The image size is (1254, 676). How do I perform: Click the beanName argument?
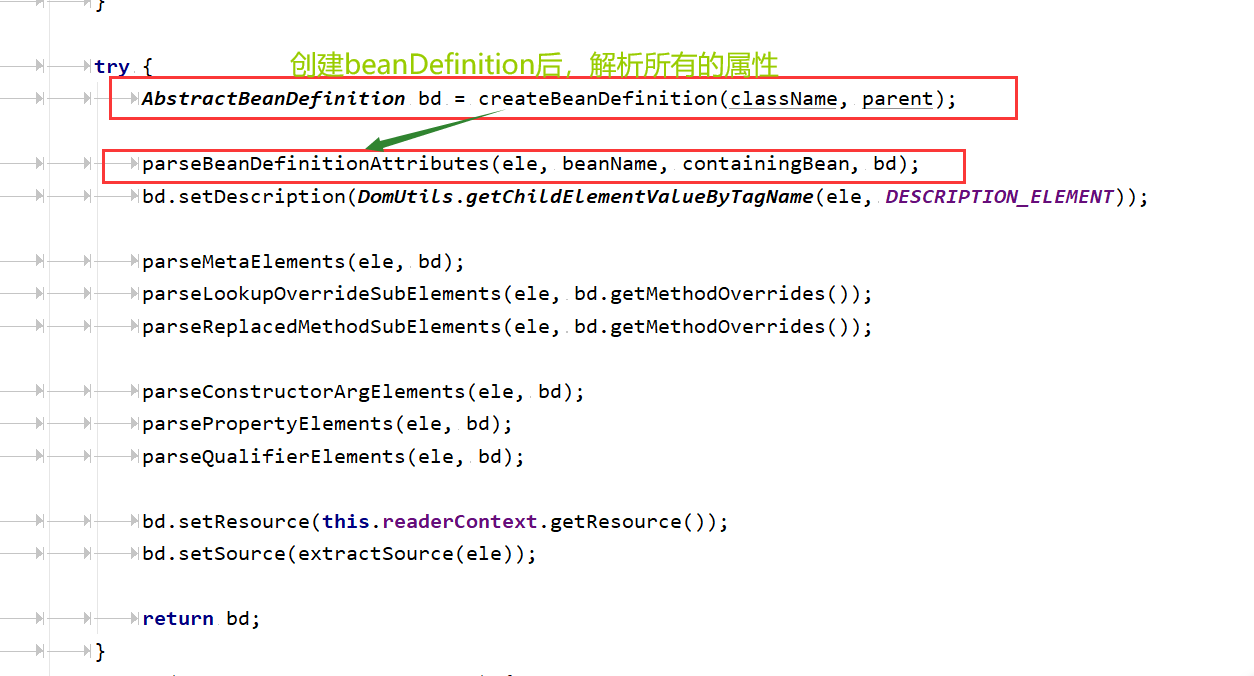point(609,164)
